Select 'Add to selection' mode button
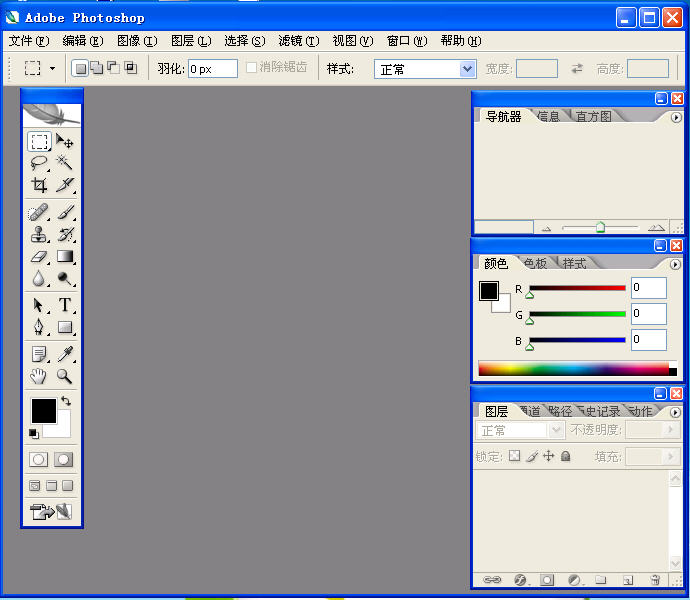690x600 pixels. pyautogui.click(x=96, y=68)
